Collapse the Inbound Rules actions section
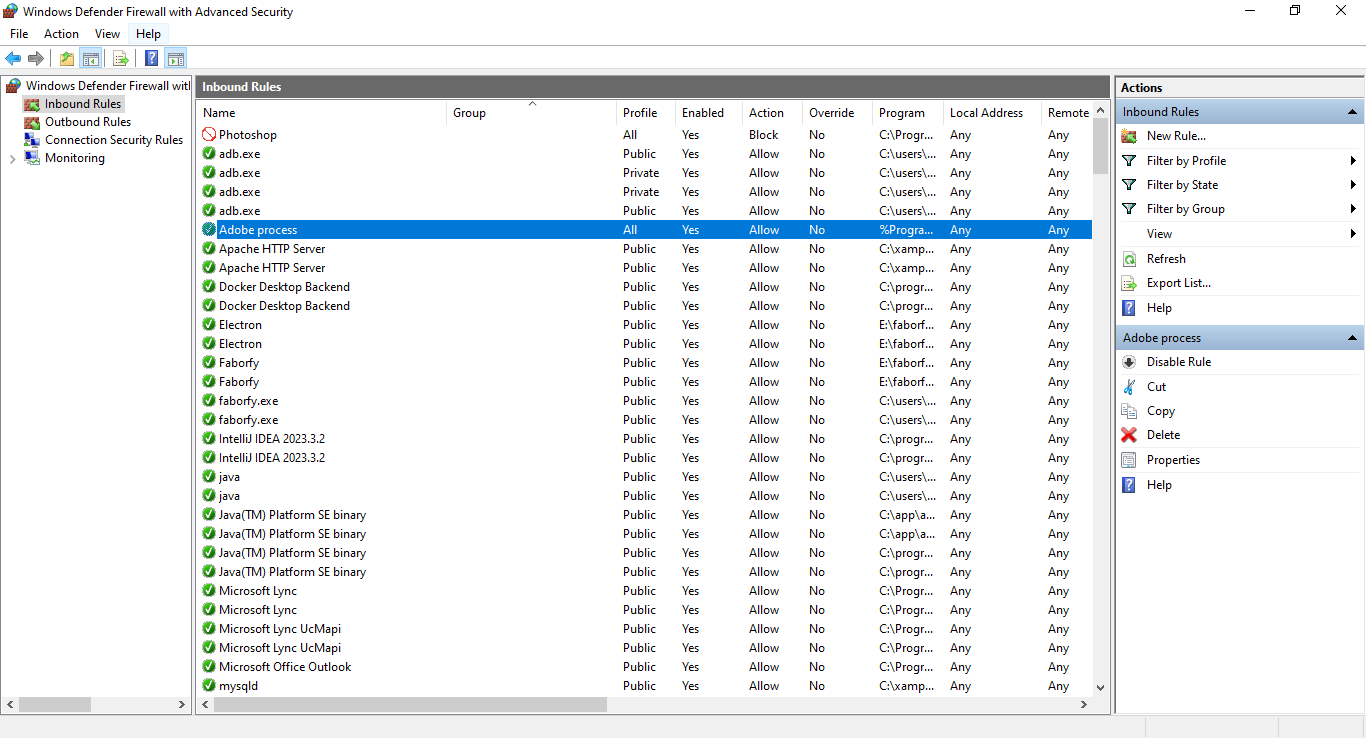This screenshot has height=738, width=1366. click(1352, 112)
